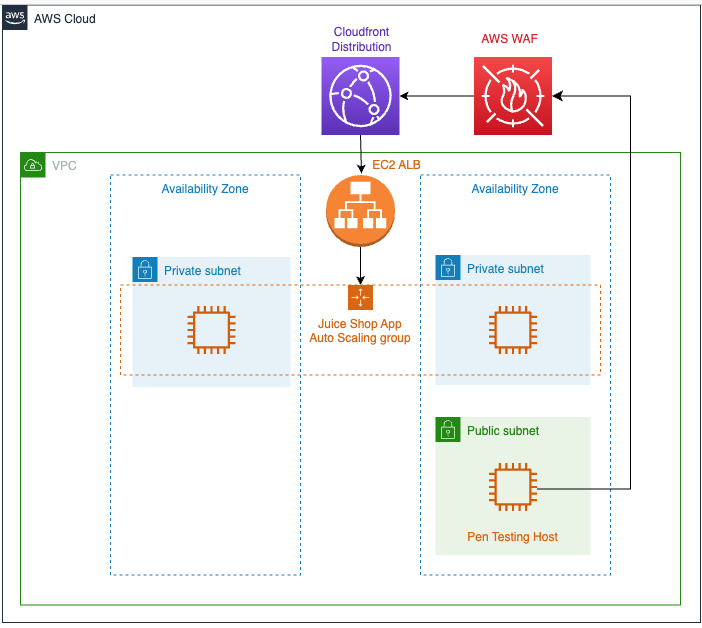702x628 pixels.
Task: Click the 'EC2 ALB' label
Action: [x=396, y=165]
